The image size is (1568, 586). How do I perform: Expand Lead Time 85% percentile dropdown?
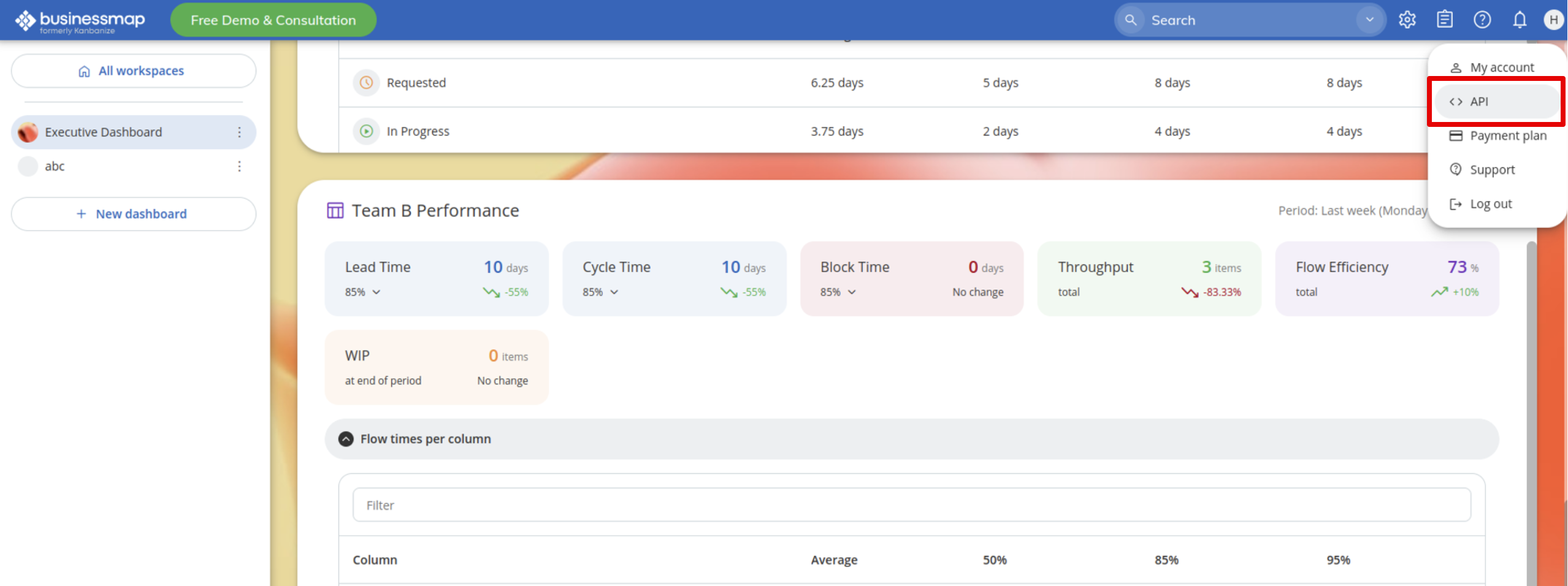tap(363, 292)
